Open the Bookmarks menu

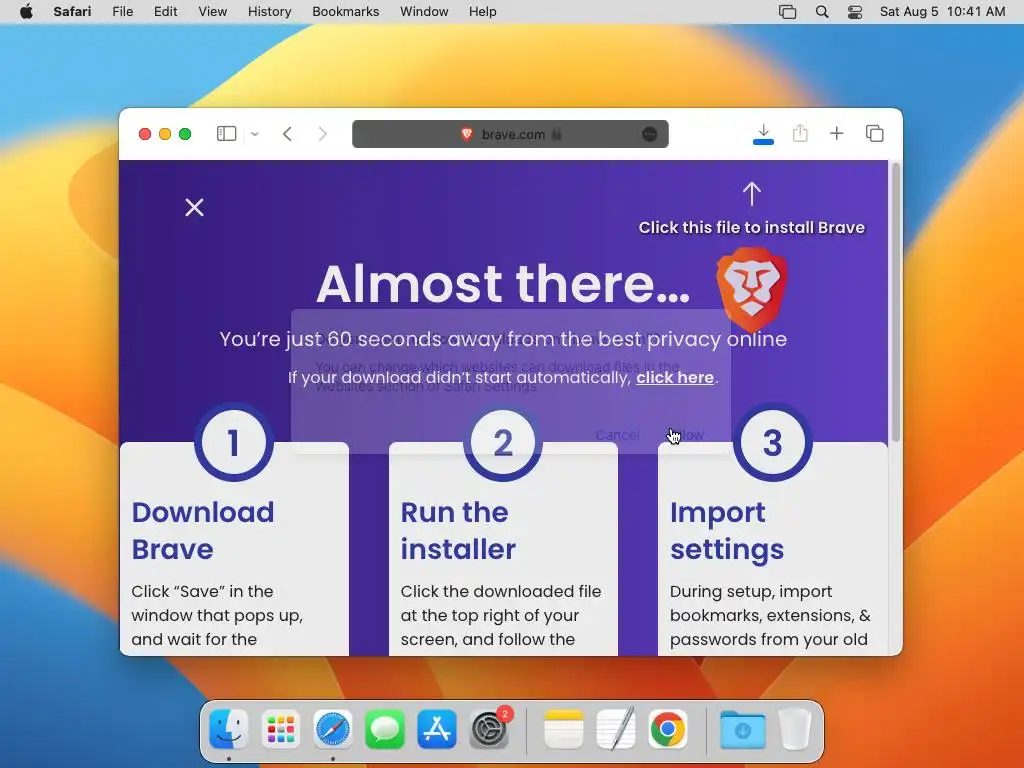pos(345,12)
